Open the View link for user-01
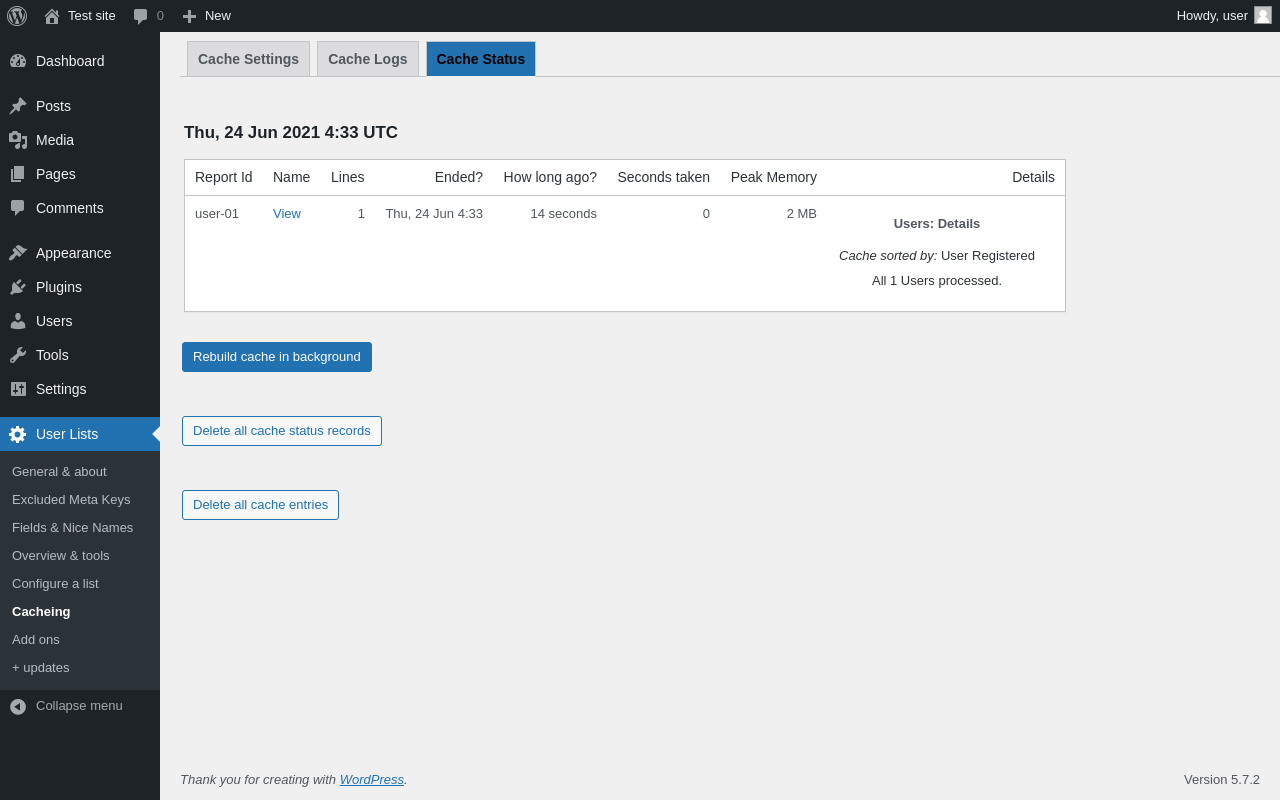The height and width of the screenshot is (800, 1280). click(287, 213)
